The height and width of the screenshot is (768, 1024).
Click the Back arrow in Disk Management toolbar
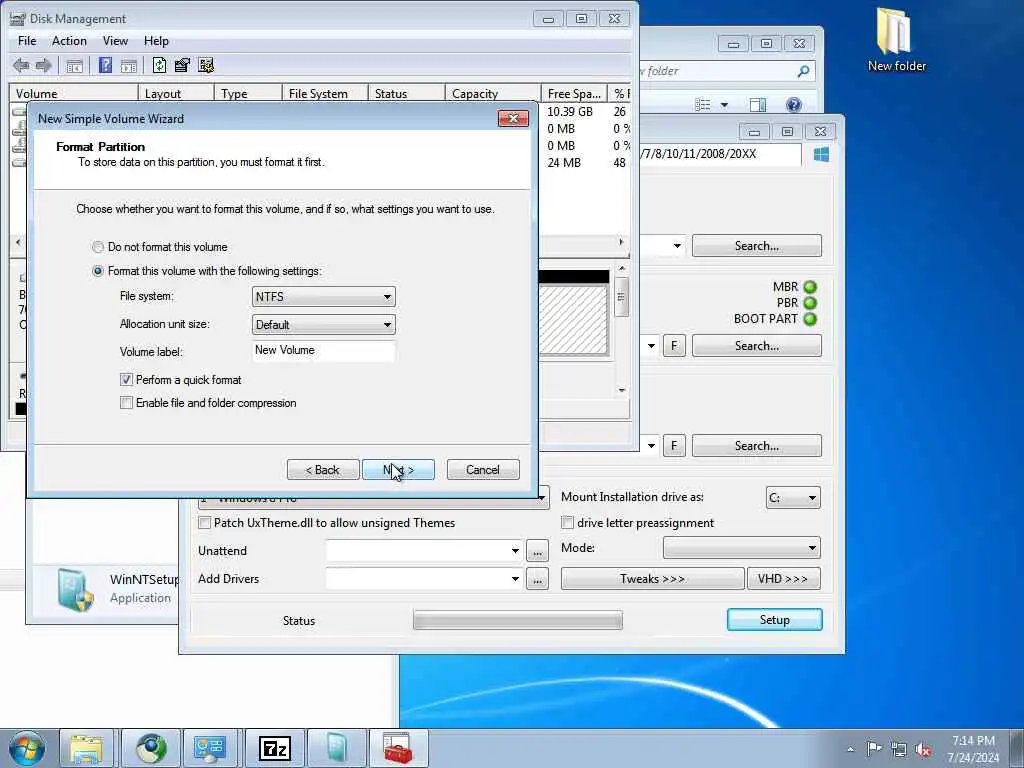click(x=21, y=65)
